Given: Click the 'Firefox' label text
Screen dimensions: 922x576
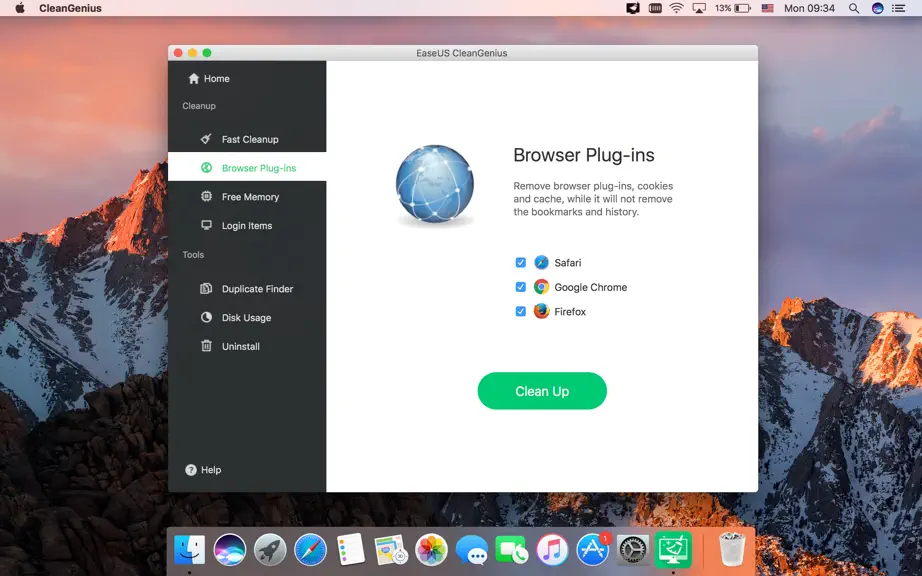Looking at the screenshot, I should coord(570,312).
